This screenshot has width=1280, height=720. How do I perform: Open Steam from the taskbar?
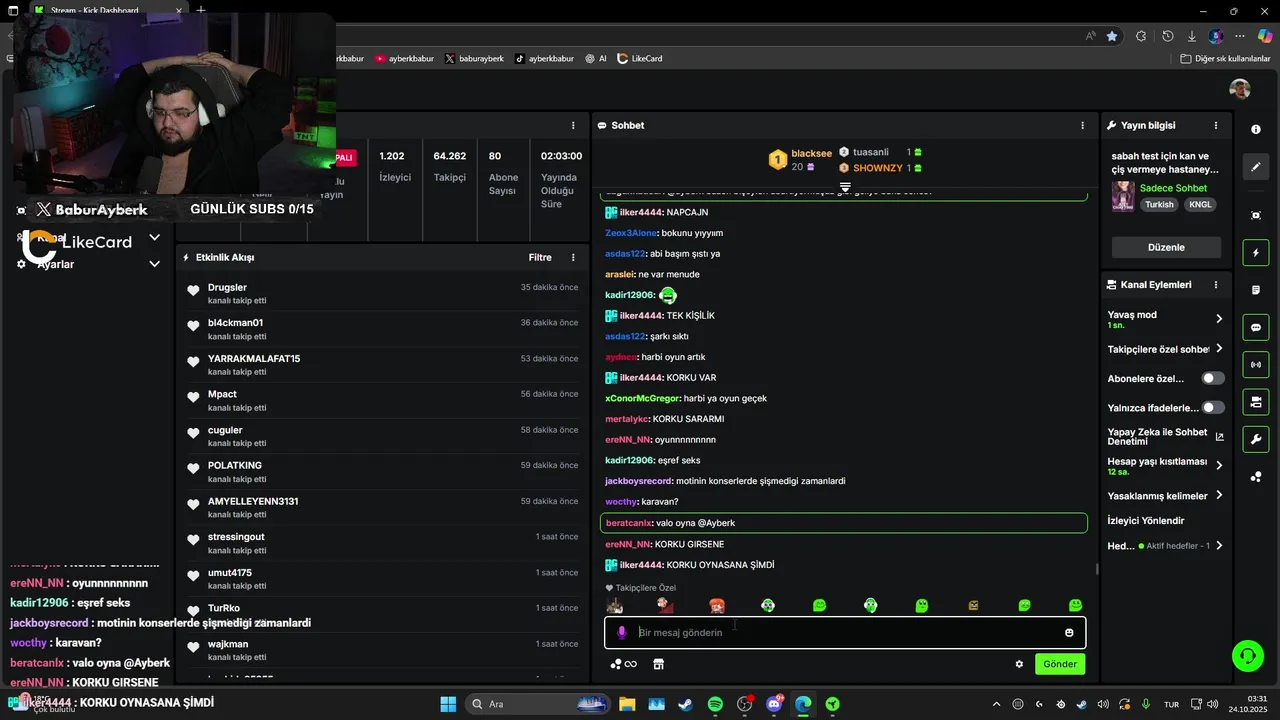click(x=686, y=704)
